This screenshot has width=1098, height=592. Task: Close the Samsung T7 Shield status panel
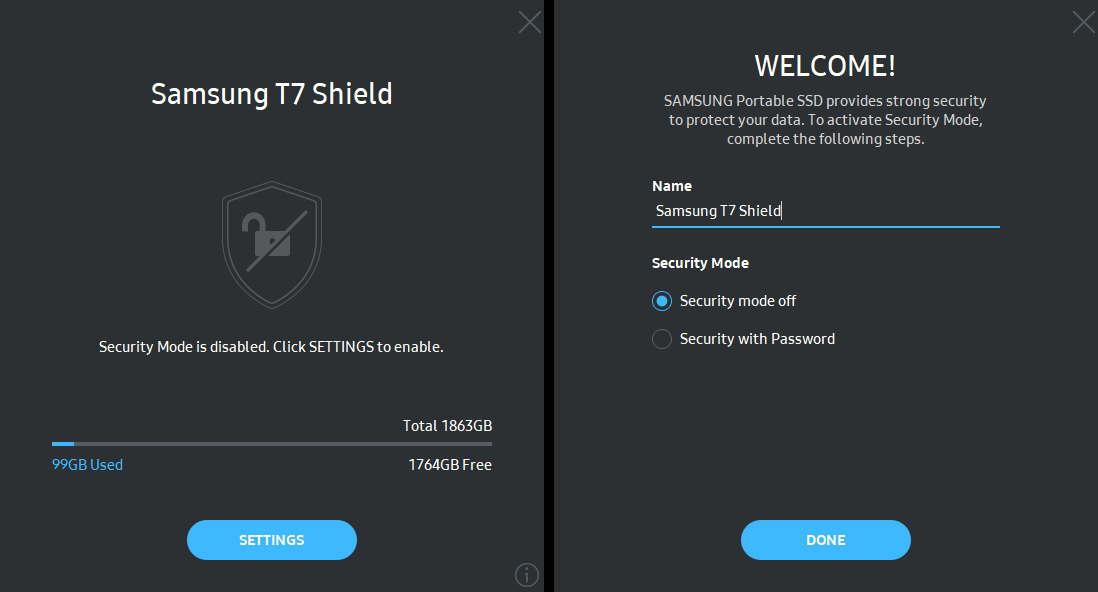[529, 22]
